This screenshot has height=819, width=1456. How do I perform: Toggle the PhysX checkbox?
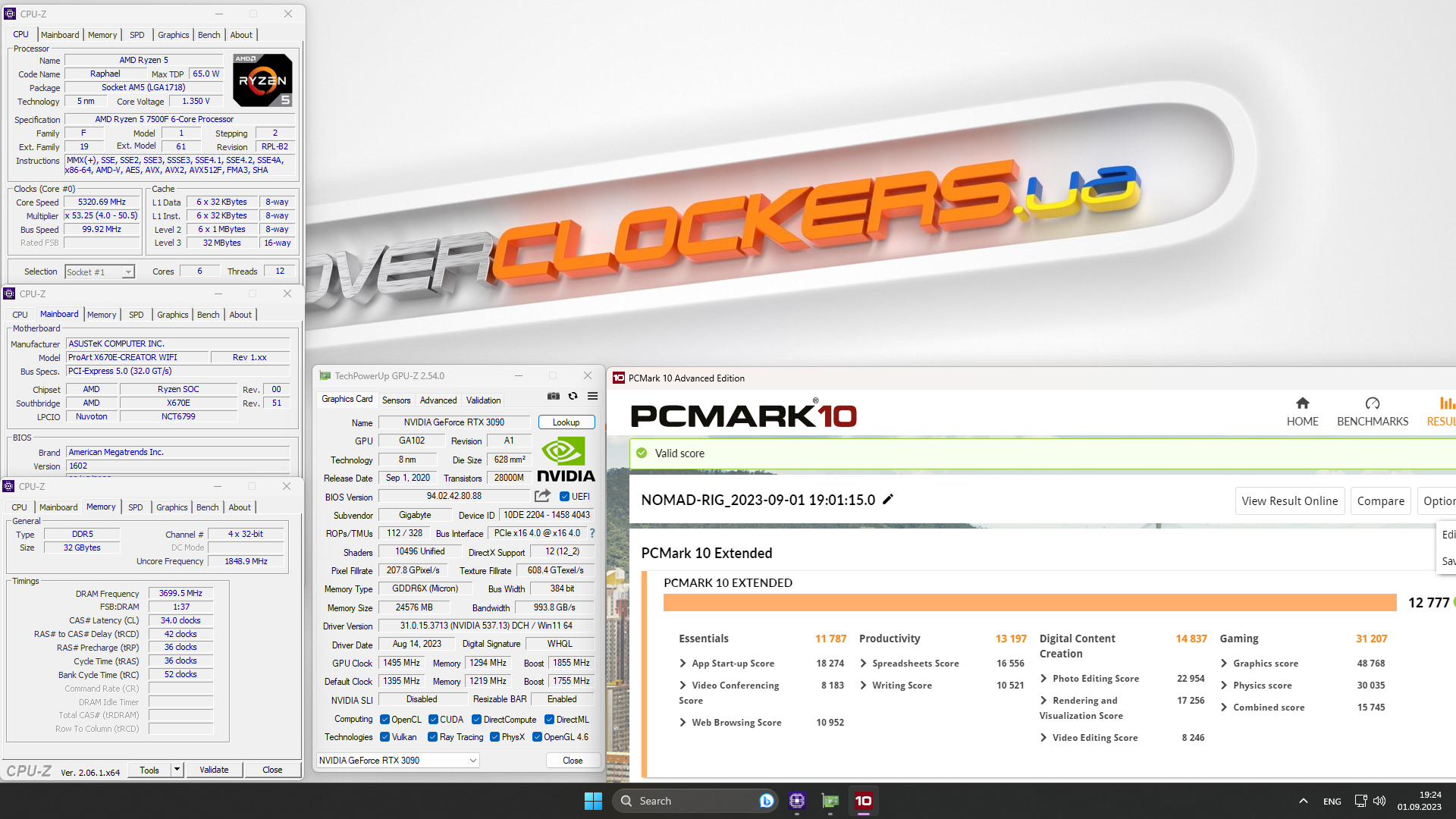pyautogui.click(x=494, y=737)
